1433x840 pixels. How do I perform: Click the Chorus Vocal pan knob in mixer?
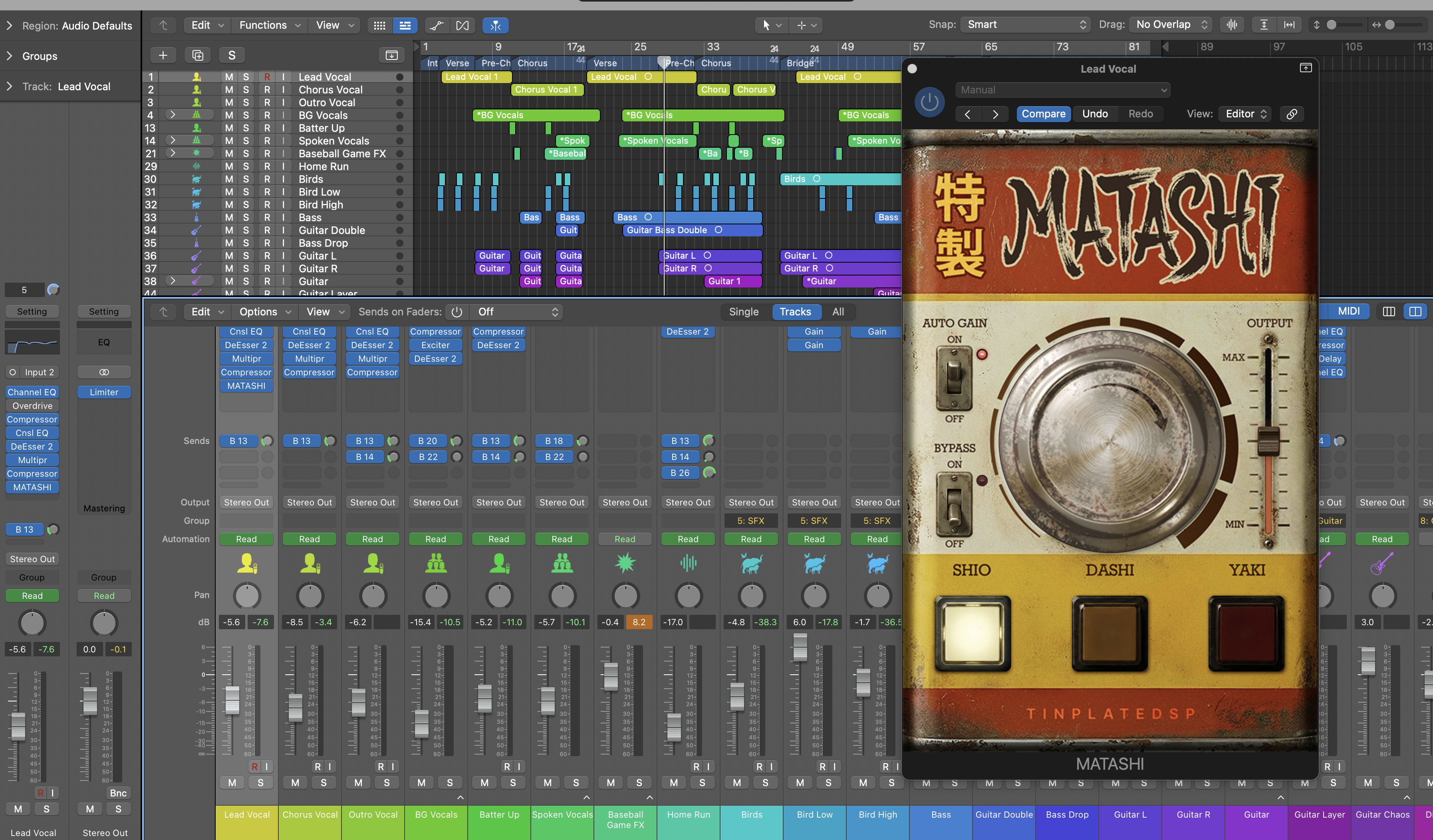click(x=310, y=596)
